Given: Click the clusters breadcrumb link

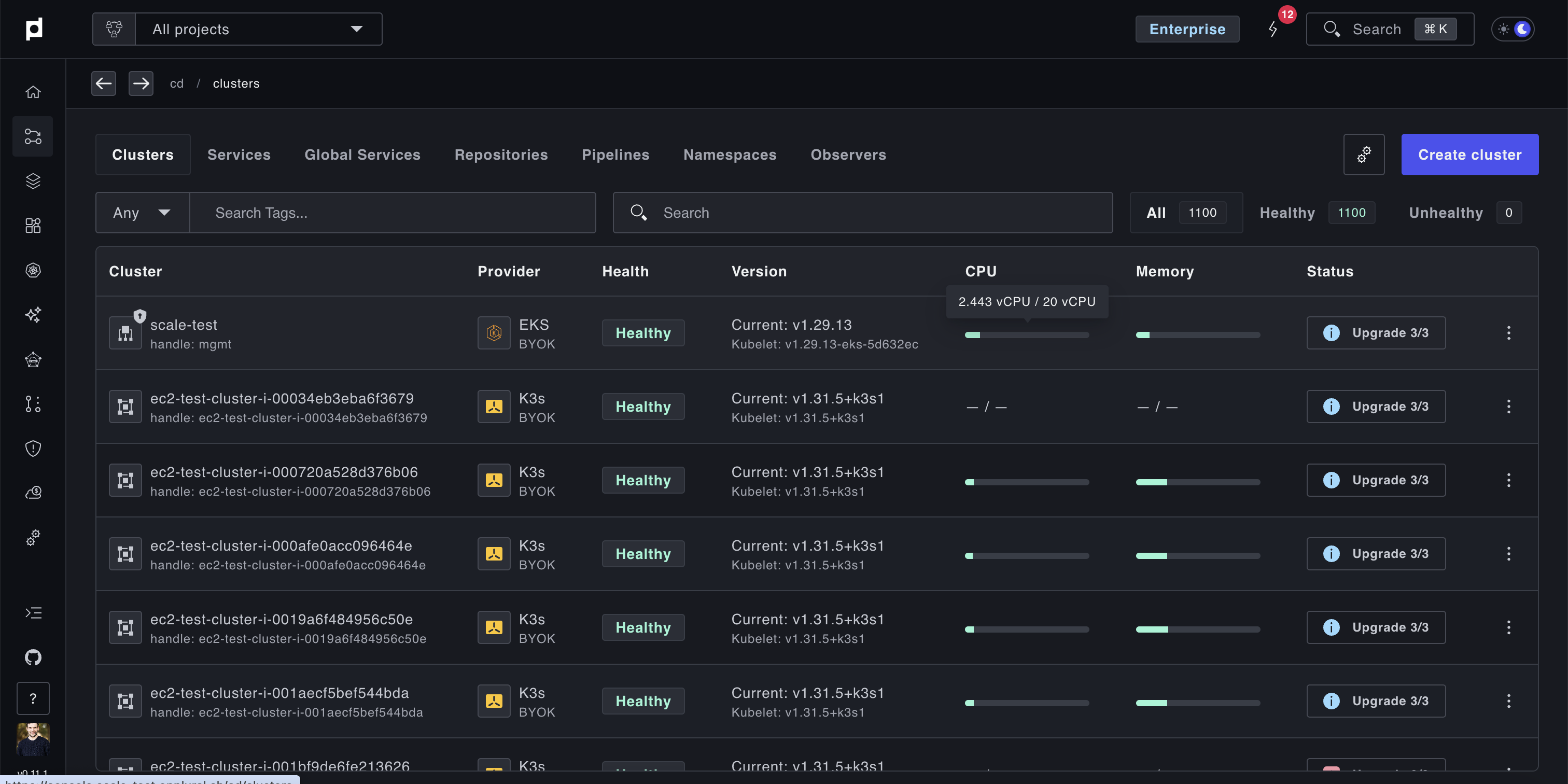Looking at the screenshot, I should coord(236,83).
